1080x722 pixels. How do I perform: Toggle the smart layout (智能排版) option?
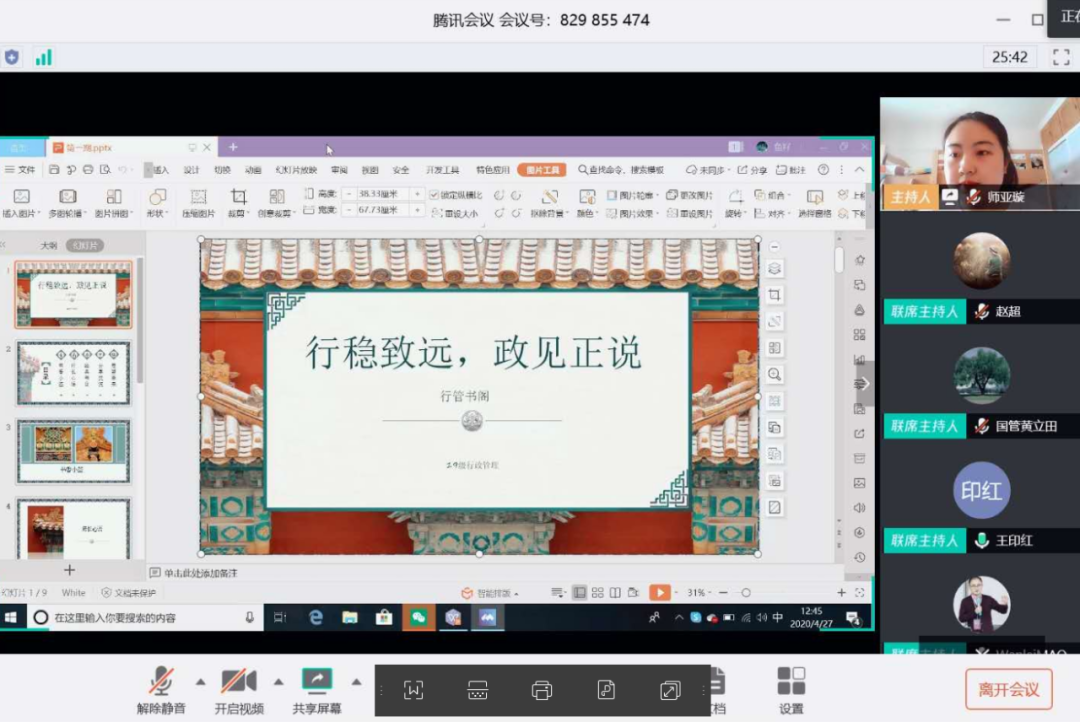(489, 593)
